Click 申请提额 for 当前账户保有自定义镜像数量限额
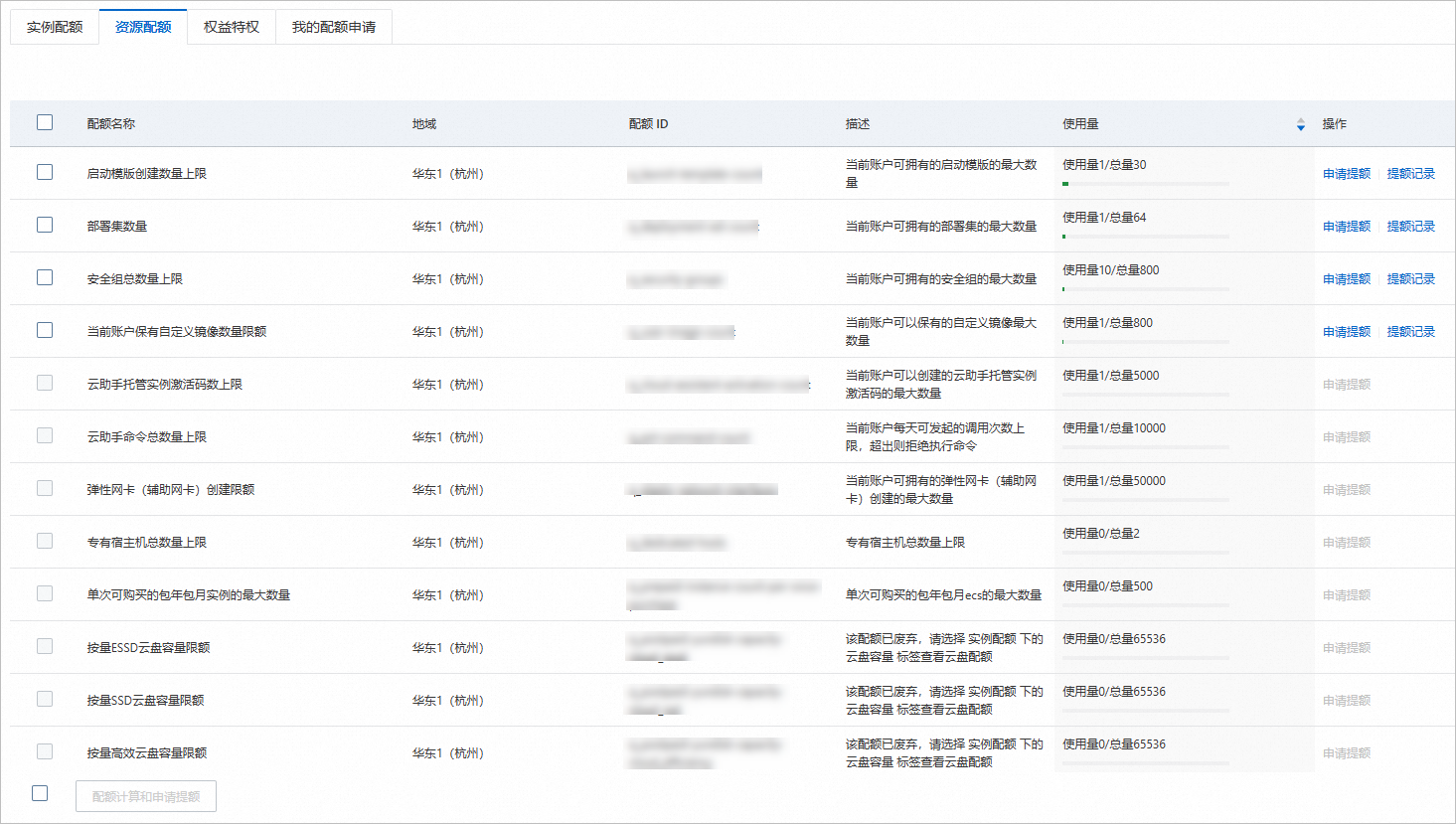 1347,332
